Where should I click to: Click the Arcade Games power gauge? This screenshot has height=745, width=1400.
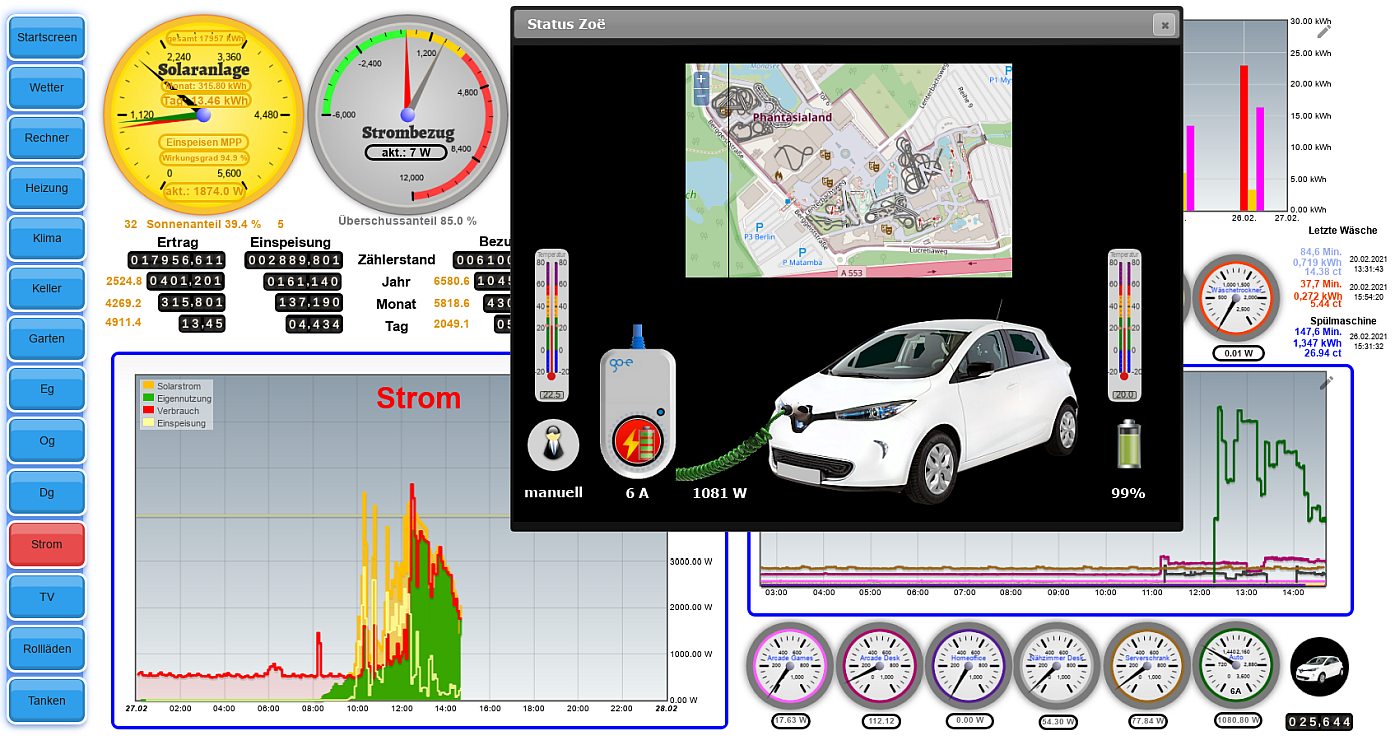point(789,666)
